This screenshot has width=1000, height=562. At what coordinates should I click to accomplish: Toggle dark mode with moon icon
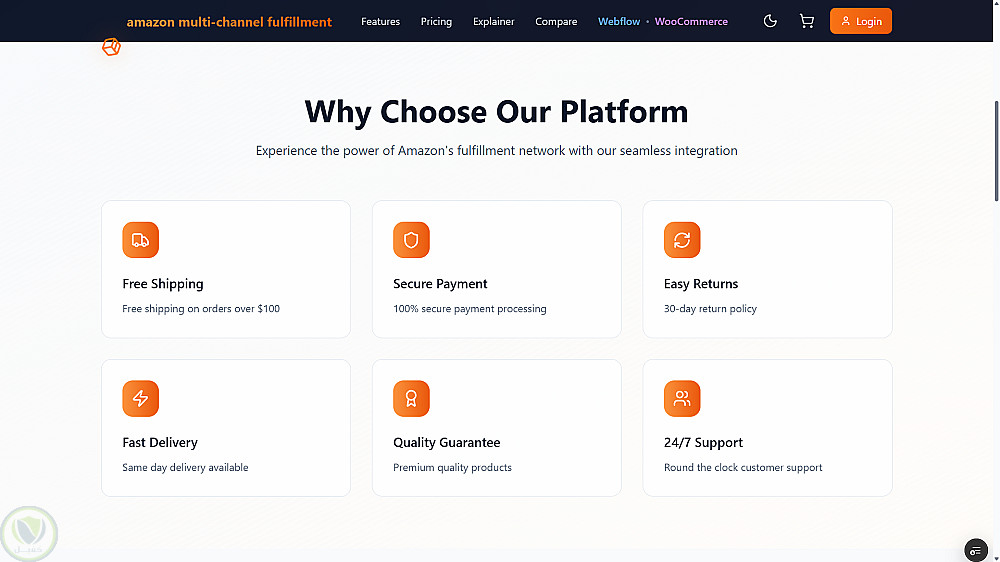tap(770, 21)
